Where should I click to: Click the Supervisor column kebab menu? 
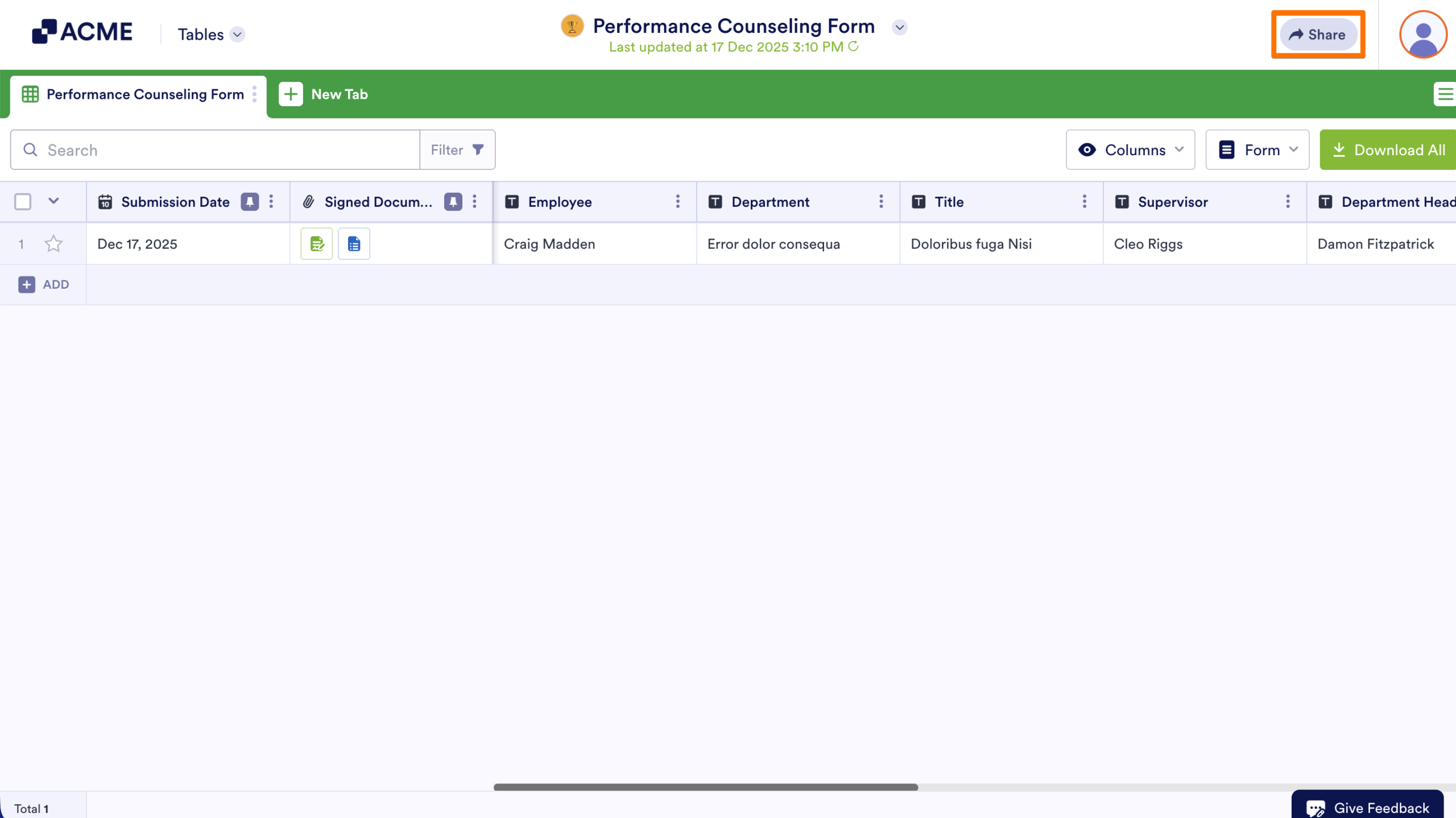[x=1288, y=202]
